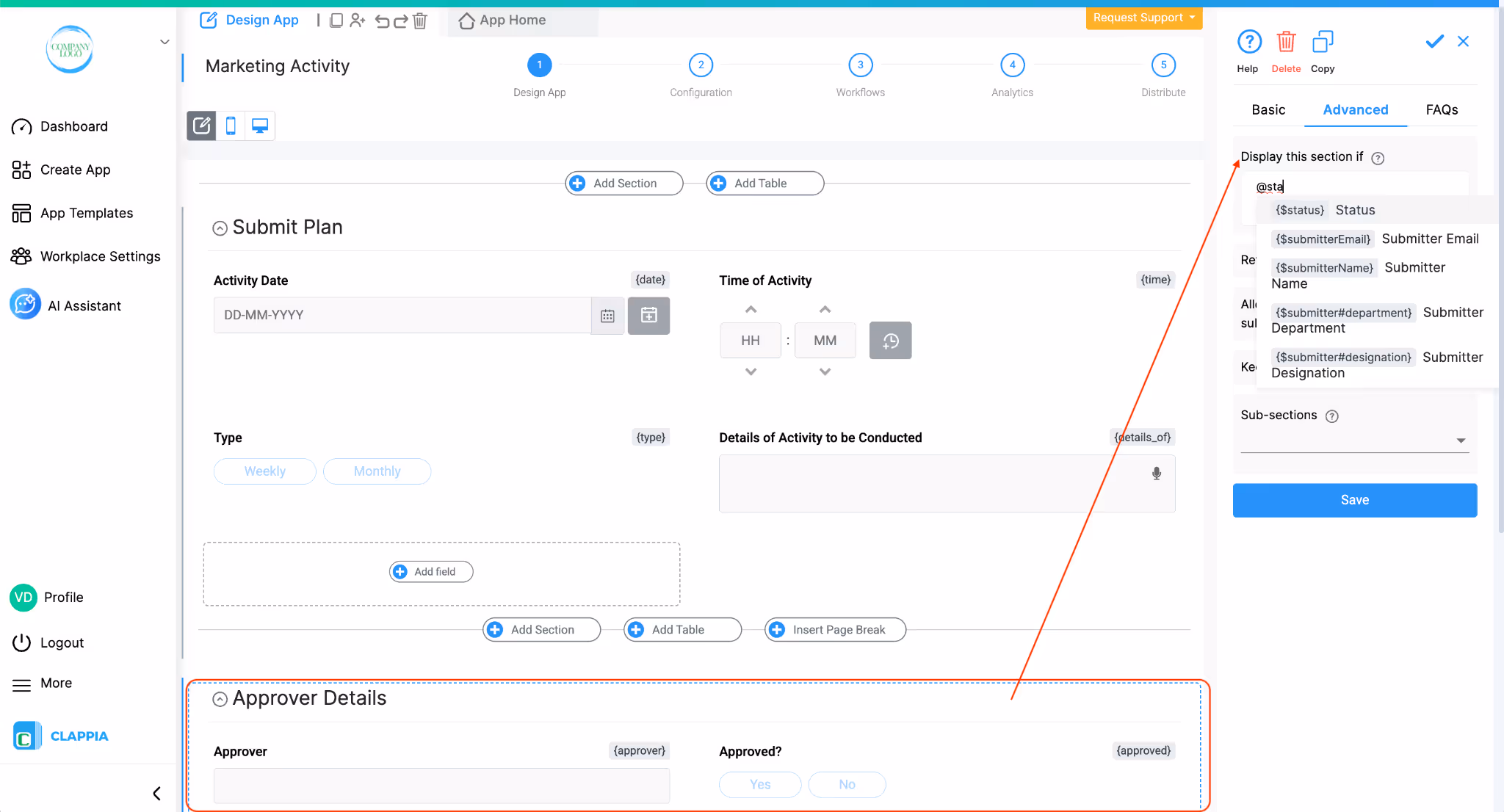
Task: Collapse the Submit Plan section
Action: (x=220, y=228)
